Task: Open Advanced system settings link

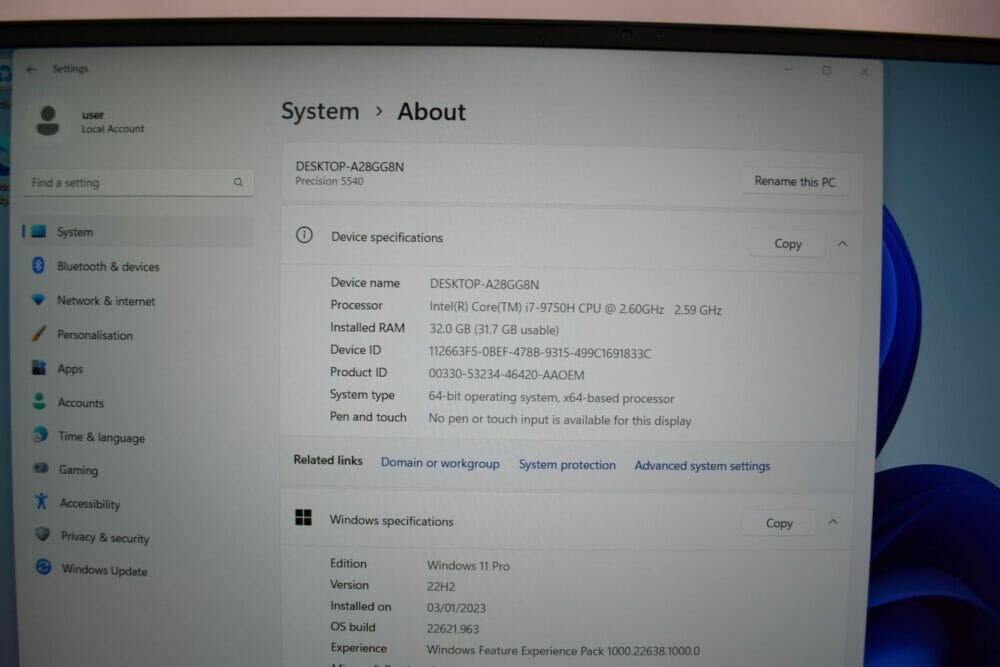Action: (702, 466)
